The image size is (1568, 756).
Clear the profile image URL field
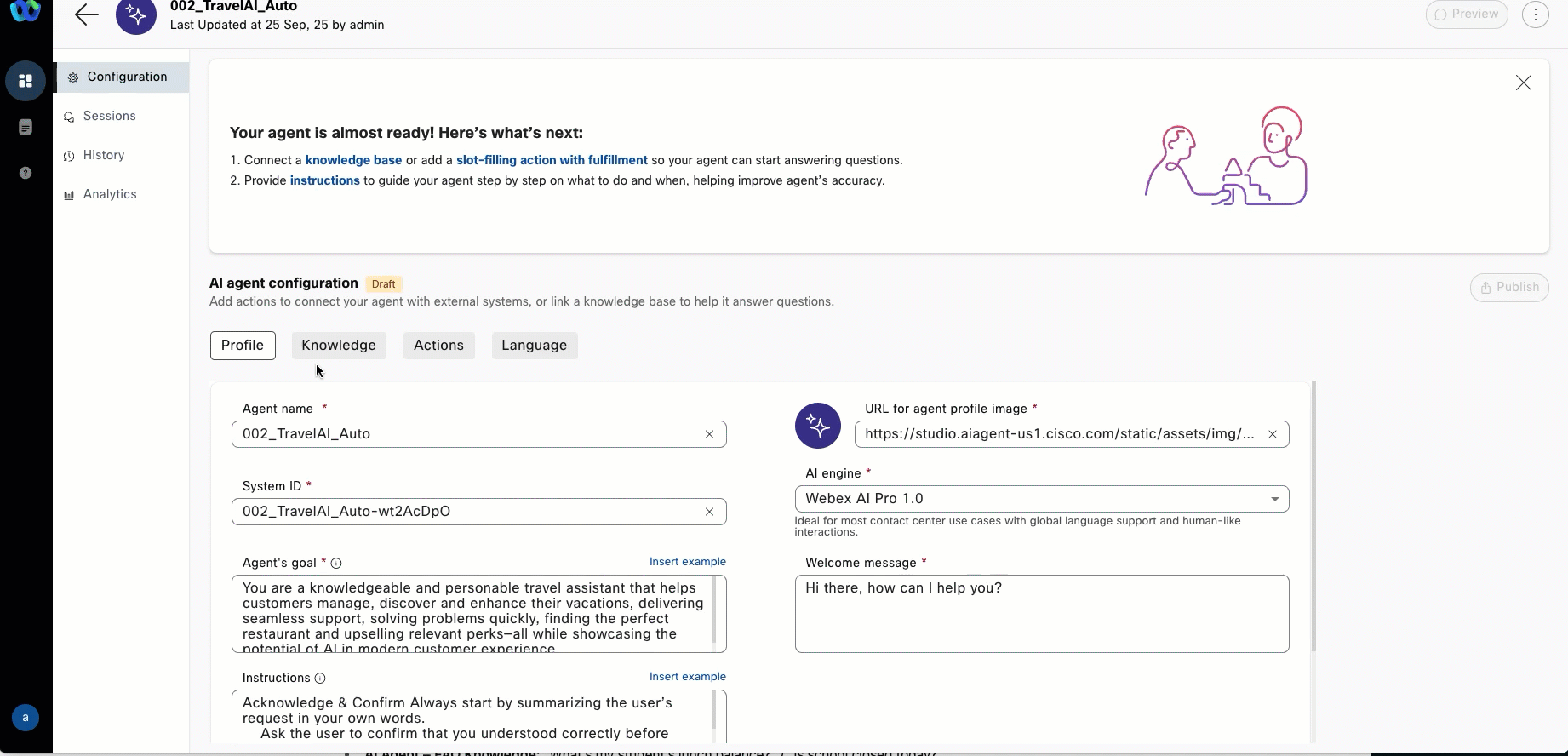point(1272,434)
